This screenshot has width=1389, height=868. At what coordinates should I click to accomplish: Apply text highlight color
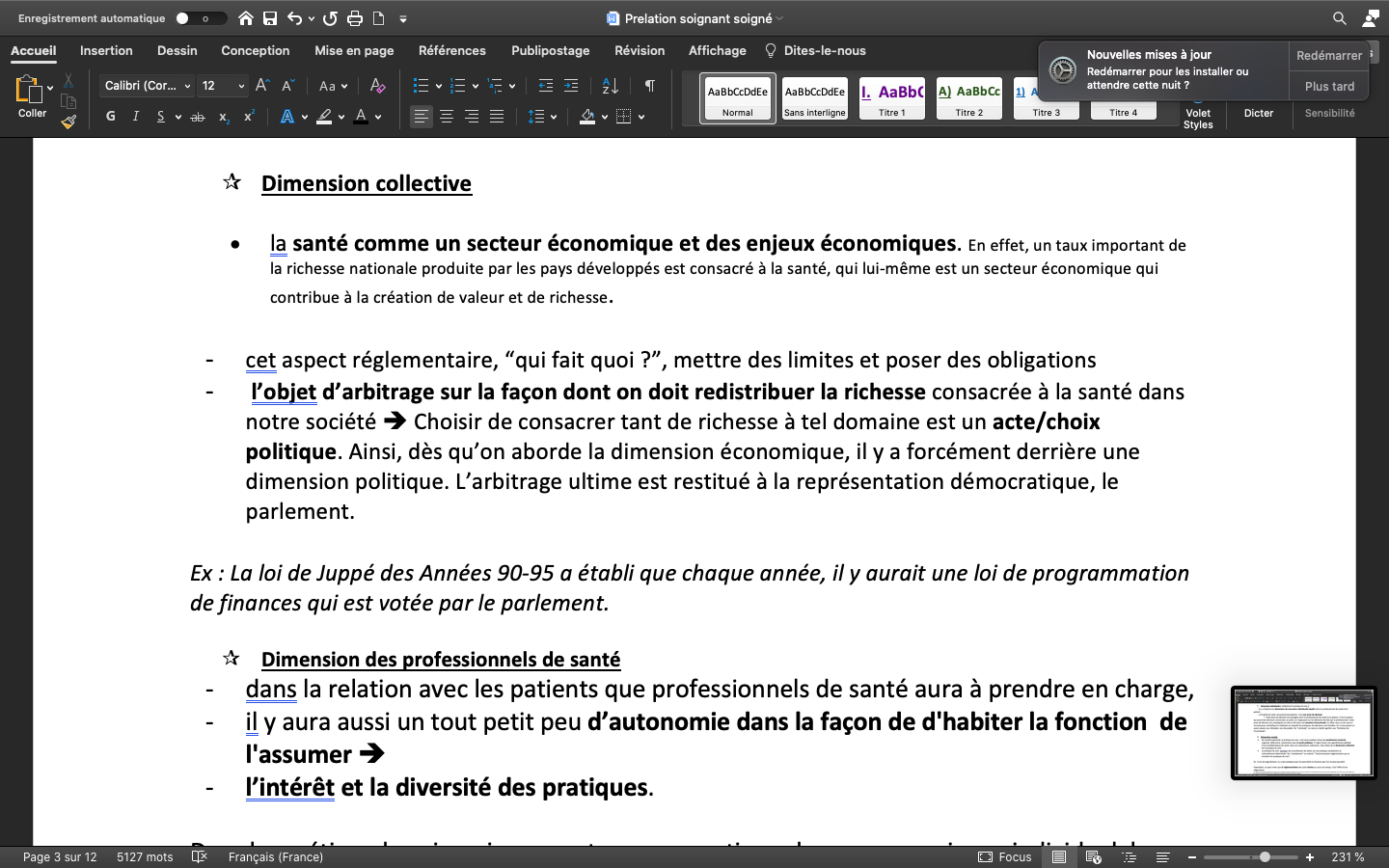pos(325,117)
